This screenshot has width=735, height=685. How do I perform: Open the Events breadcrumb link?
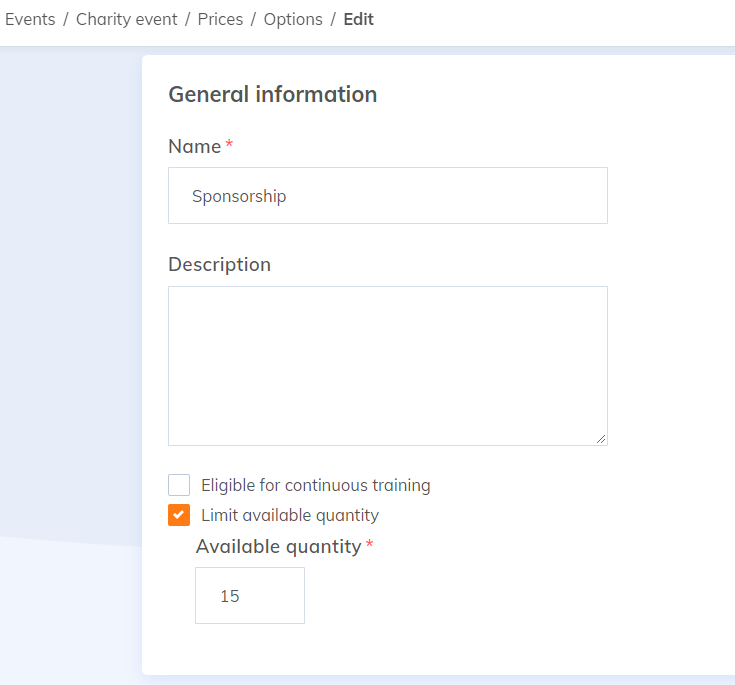30,19
